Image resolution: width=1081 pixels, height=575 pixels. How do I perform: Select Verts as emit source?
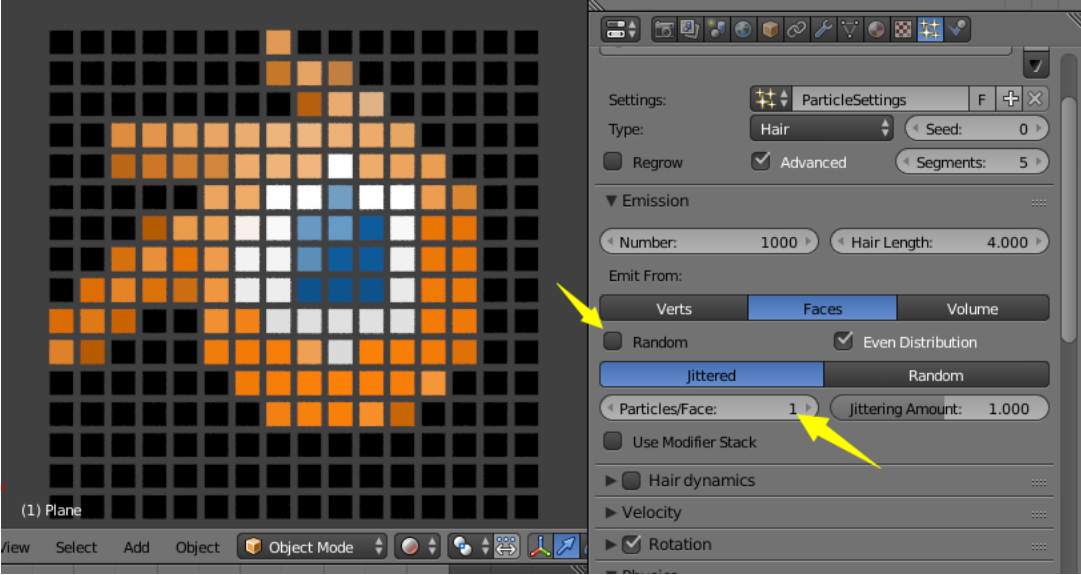click(674, 308)
